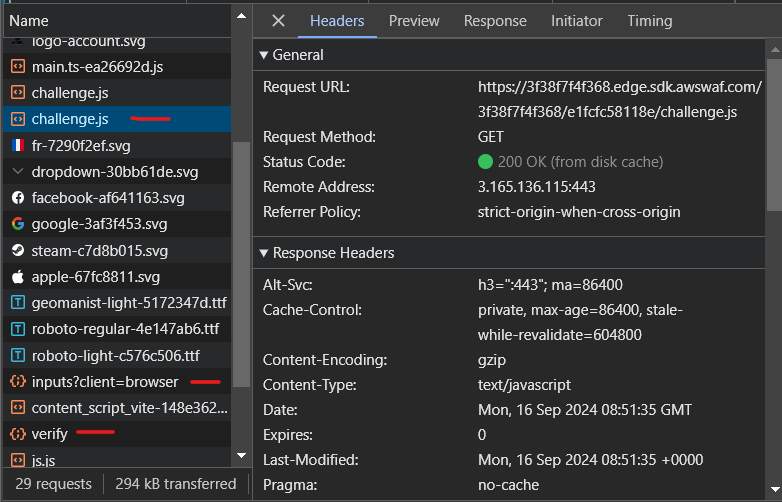Click the French flag icon of fr-7290f2ef.svg
The width and height of the screenshot is (782, 502).
tap(18, 146)
